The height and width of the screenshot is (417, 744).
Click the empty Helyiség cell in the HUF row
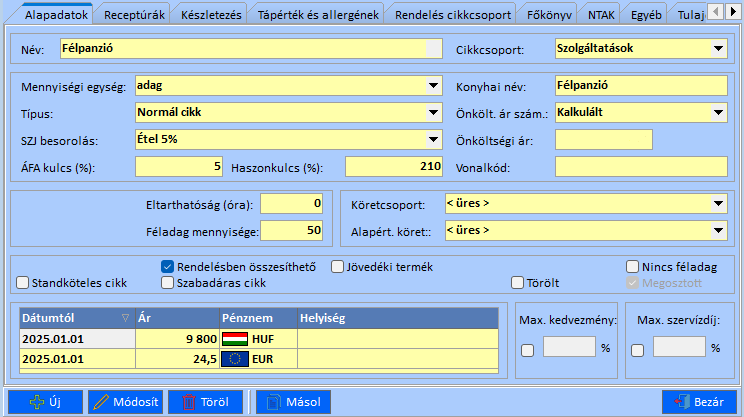[x=398, y=339]
